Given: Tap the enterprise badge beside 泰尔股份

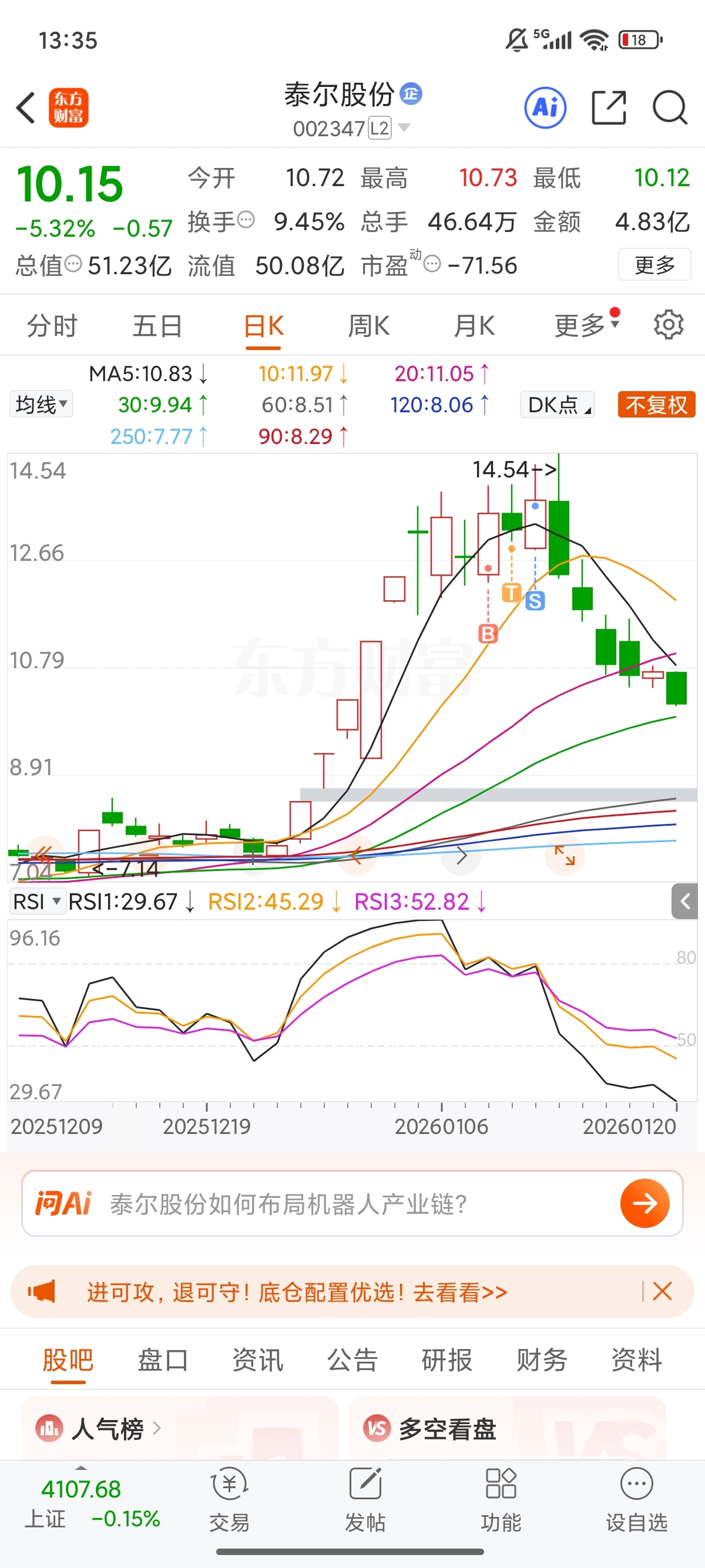Looking at the screenshot, I should pyautogui.click(x=411, y=93).
